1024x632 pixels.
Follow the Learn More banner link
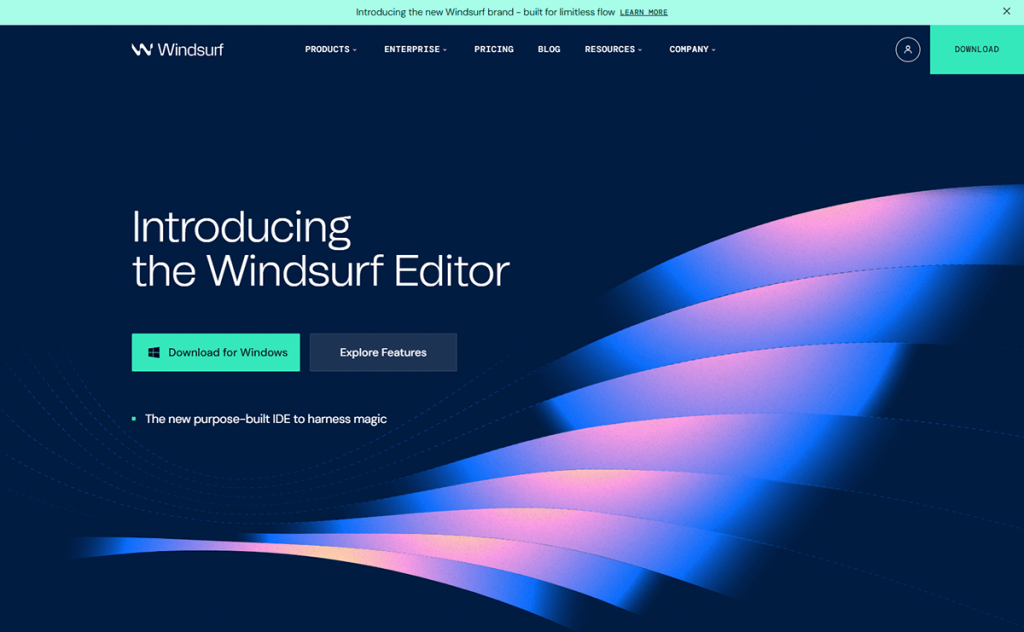tap(643, 12)
